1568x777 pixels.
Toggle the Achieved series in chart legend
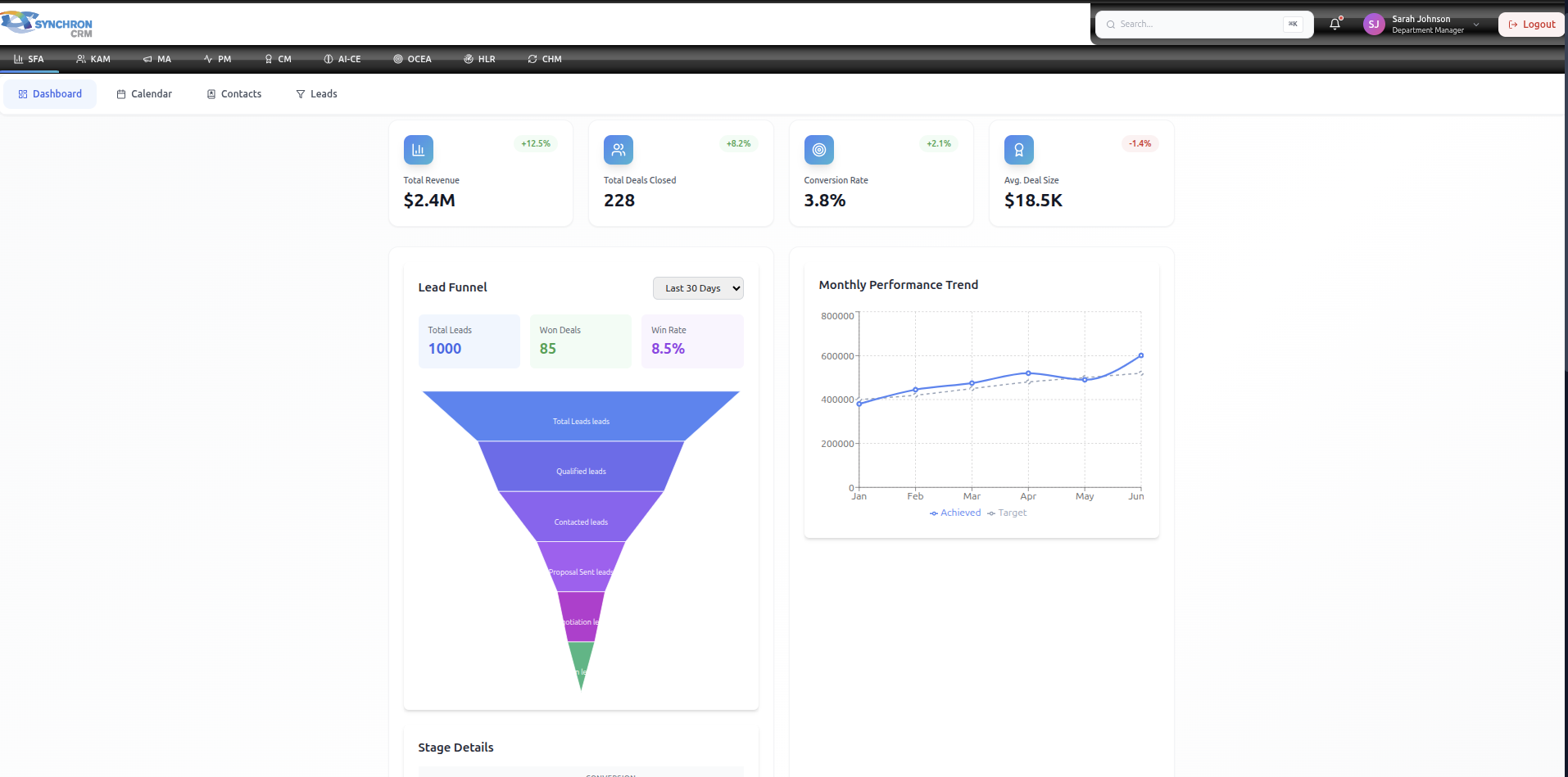pyautogui.click(x=955, y=513)
